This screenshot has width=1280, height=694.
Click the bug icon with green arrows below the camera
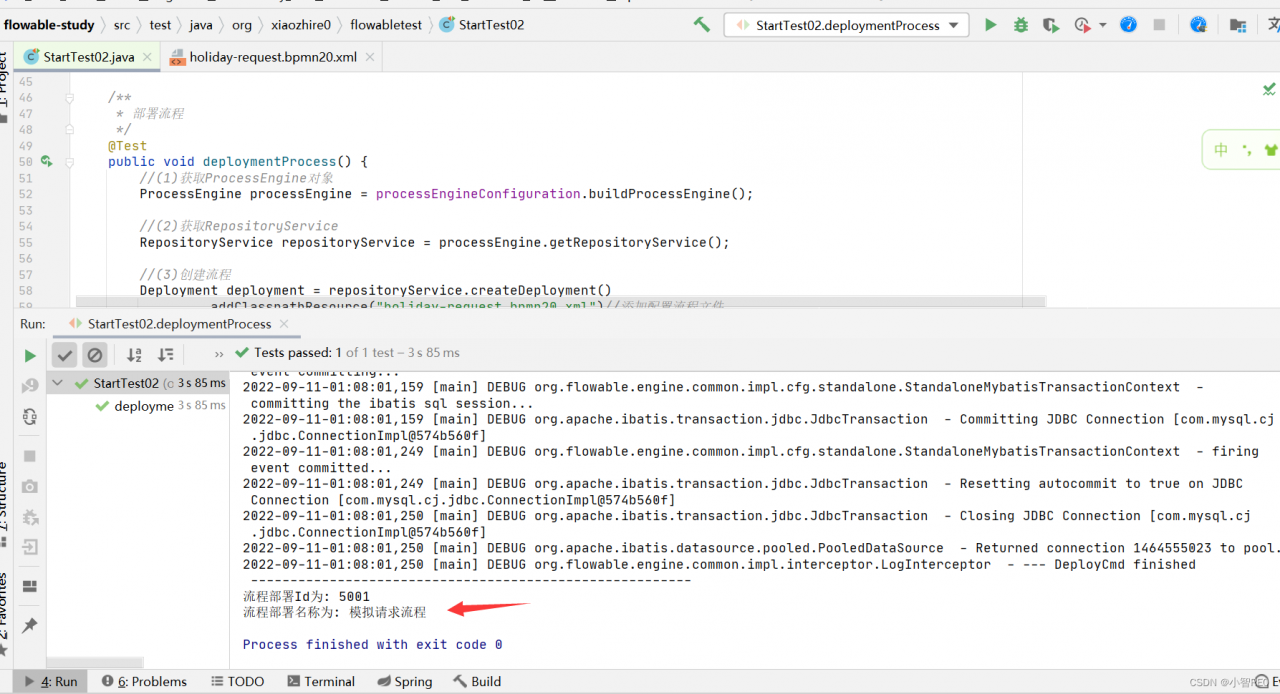click(x=30, y=517)
